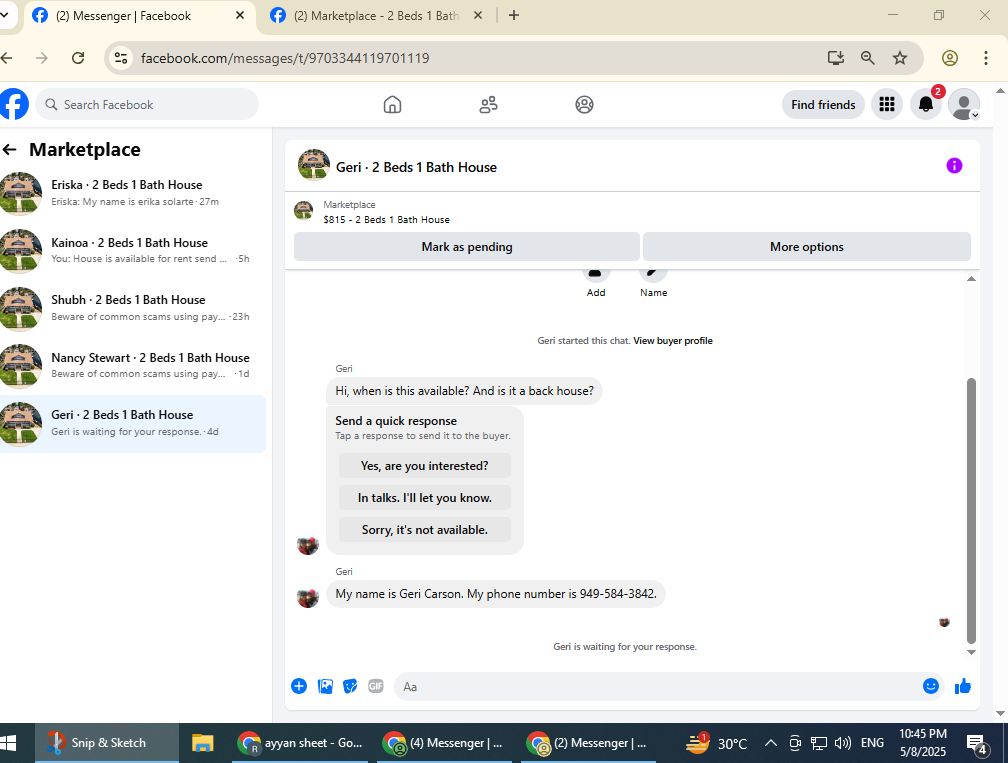Open Nancy Stewart's conversation
The height and width of the screenshot is (763, 1008).
[x=133, y=366]
